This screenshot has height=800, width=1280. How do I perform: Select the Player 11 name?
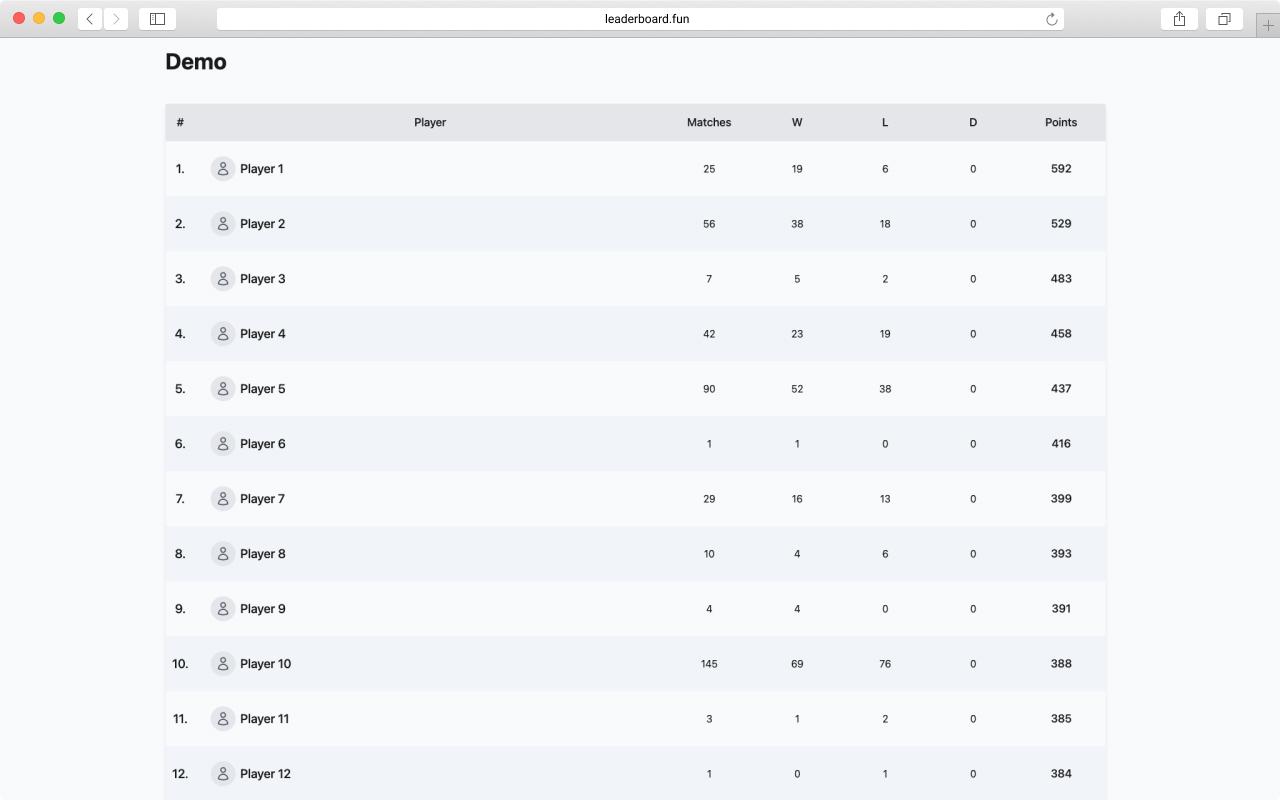[265, 719]
